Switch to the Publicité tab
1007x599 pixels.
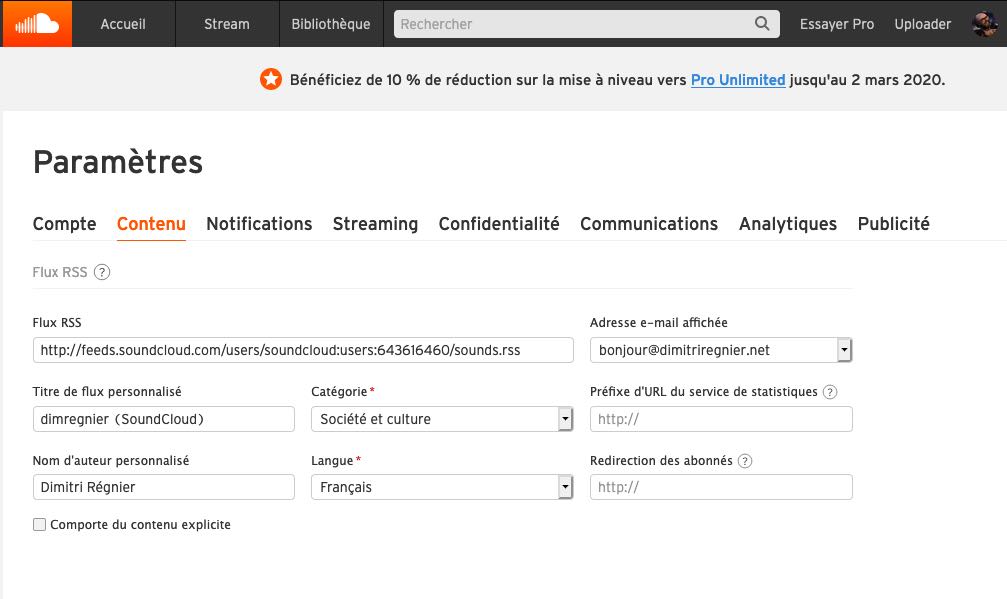(893, 224)
